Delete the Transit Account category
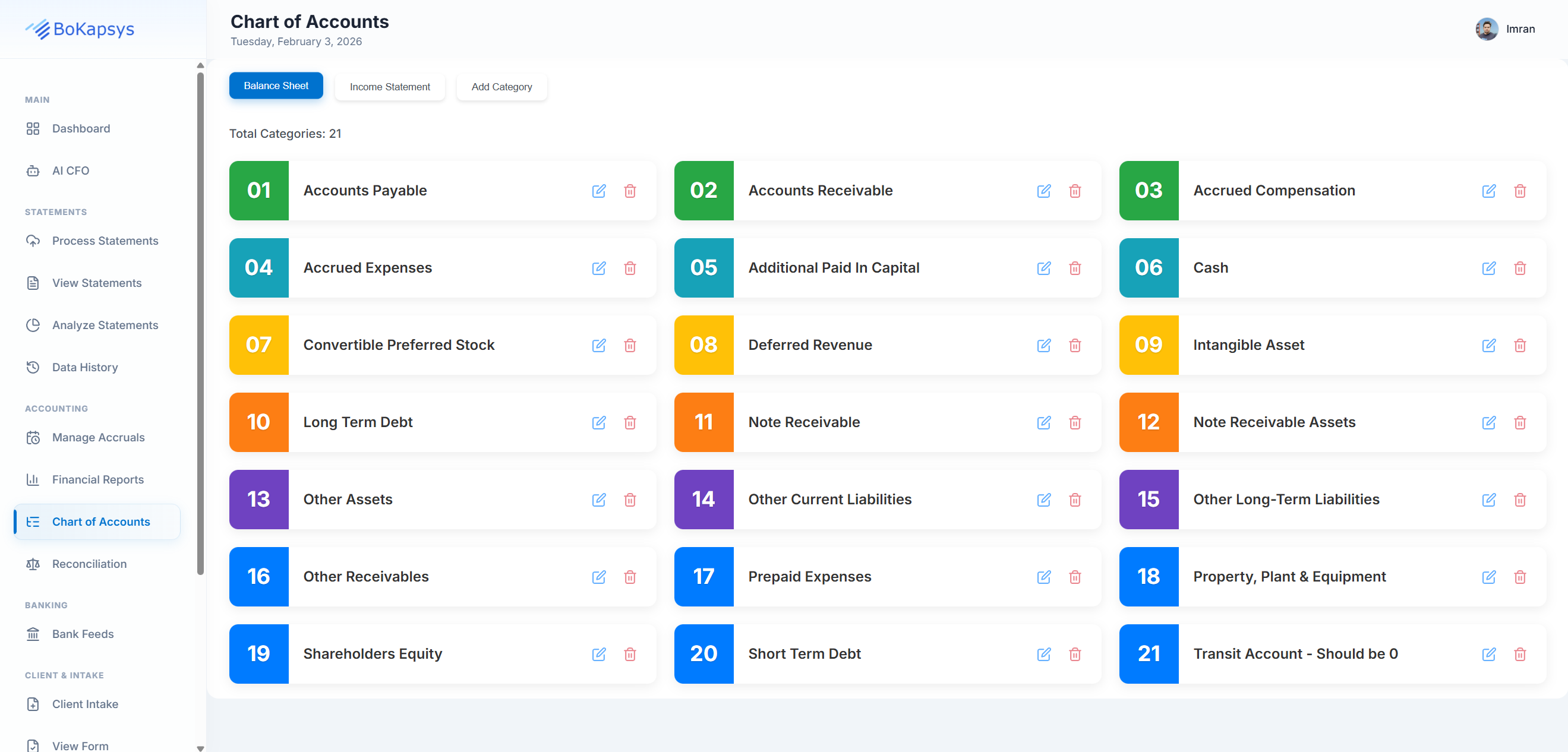 click(1519, 655)
